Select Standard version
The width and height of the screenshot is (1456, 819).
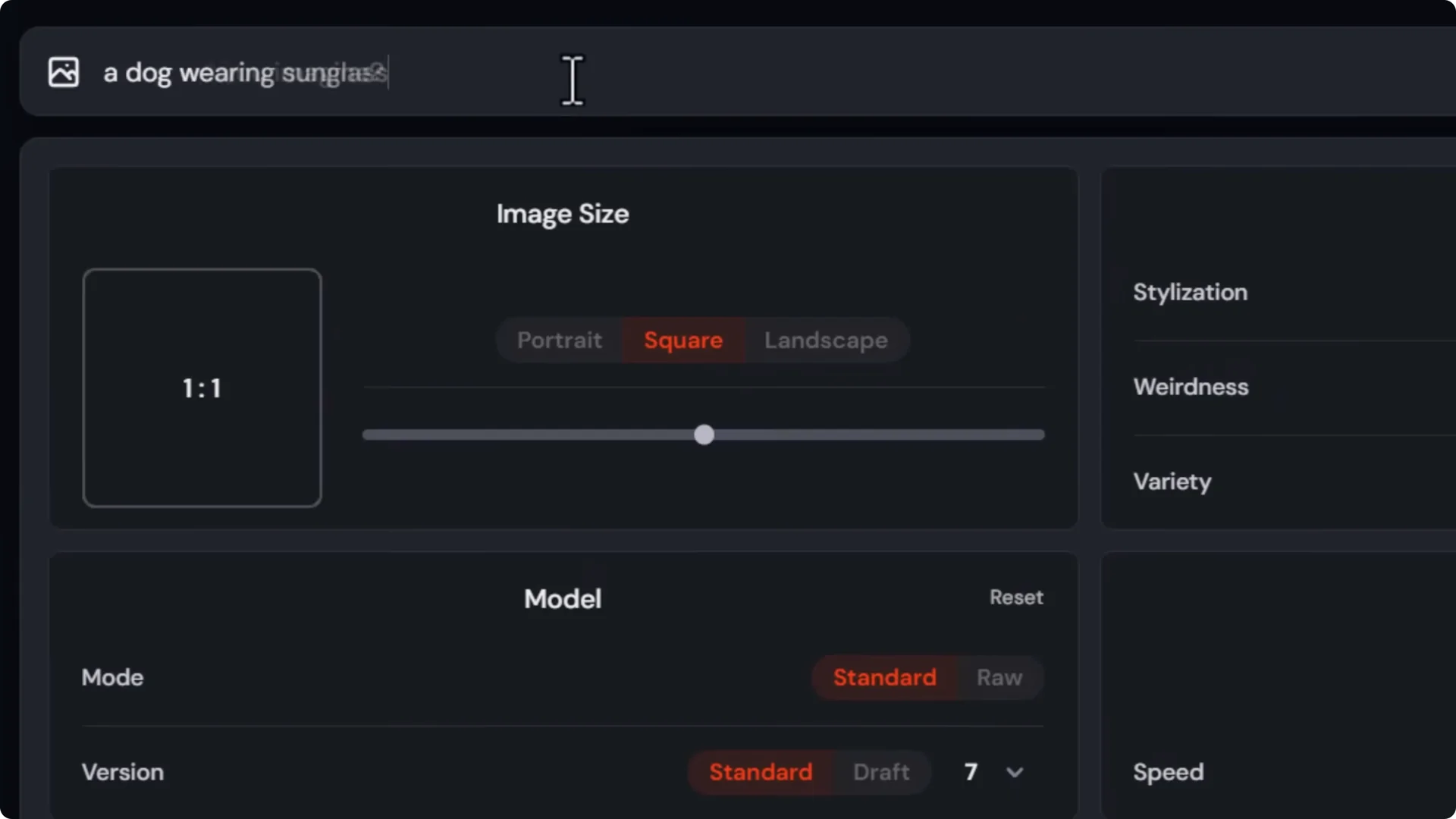pos(761,772)
